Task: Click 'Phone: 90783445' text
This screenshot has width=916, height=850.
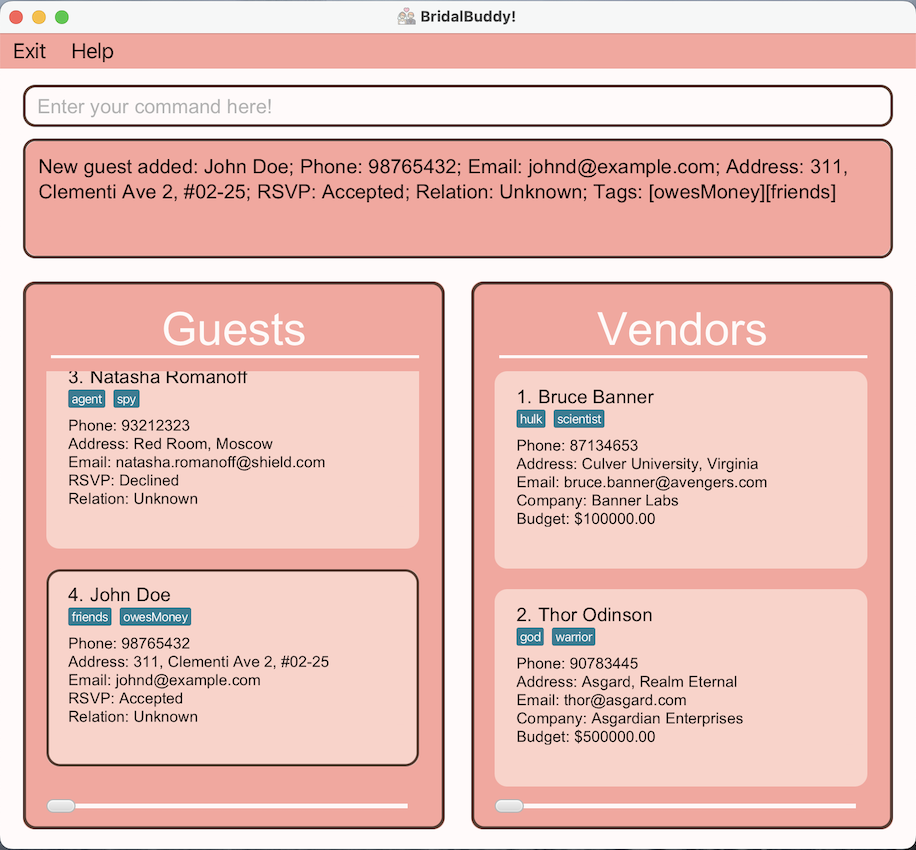Action: click(x=577, y=663)
